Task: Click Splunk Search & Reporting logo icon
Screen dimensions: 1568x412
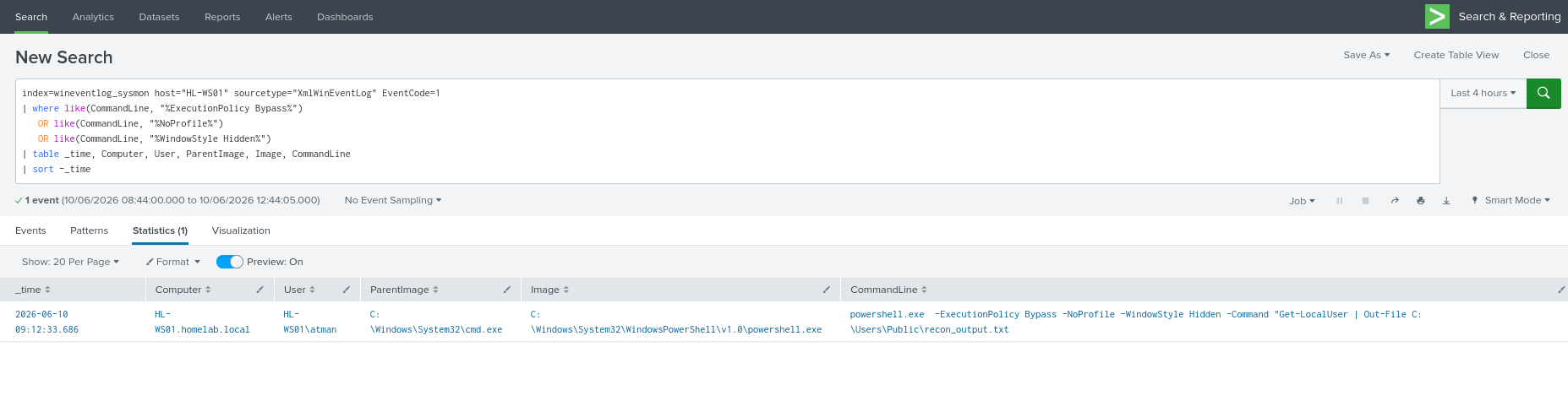Action: [1437, 16]
